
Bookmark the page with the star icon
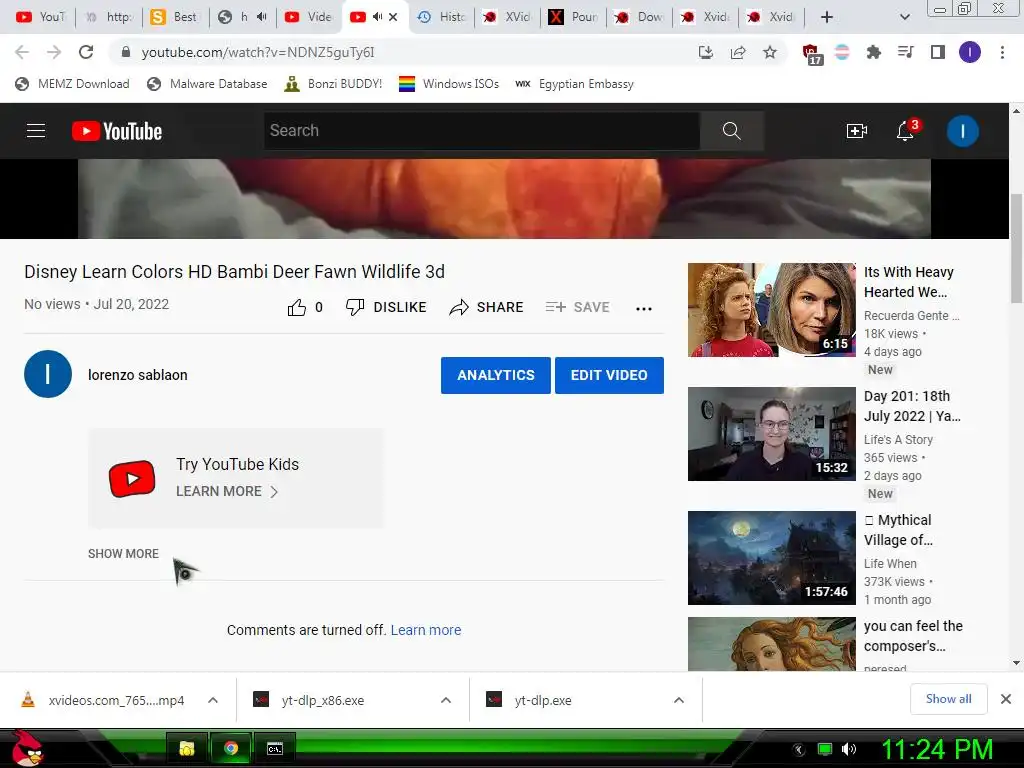pos(770,52)
